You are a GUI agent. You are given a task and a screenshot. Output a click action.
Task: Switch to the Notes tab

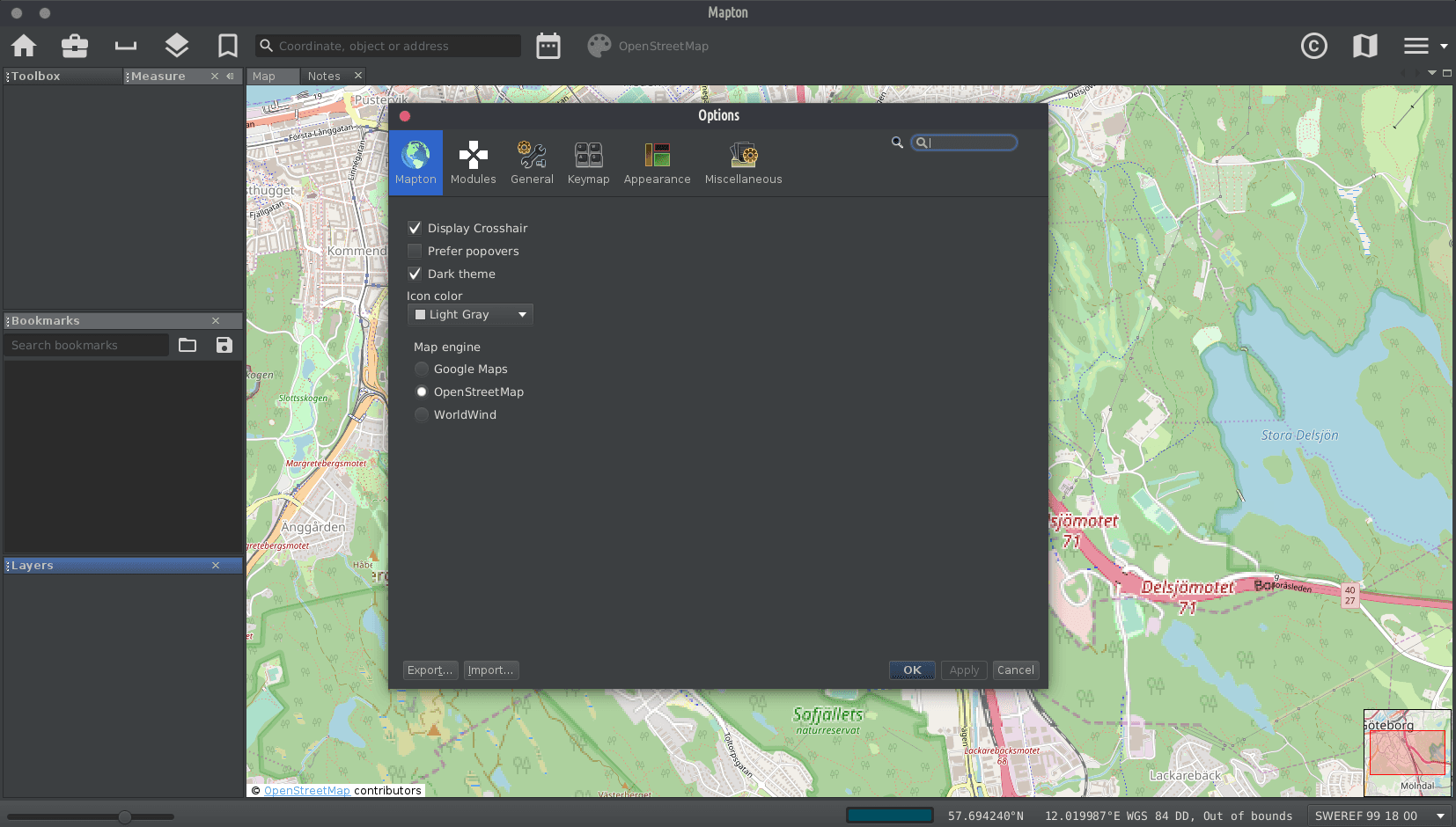coord(324,77)
